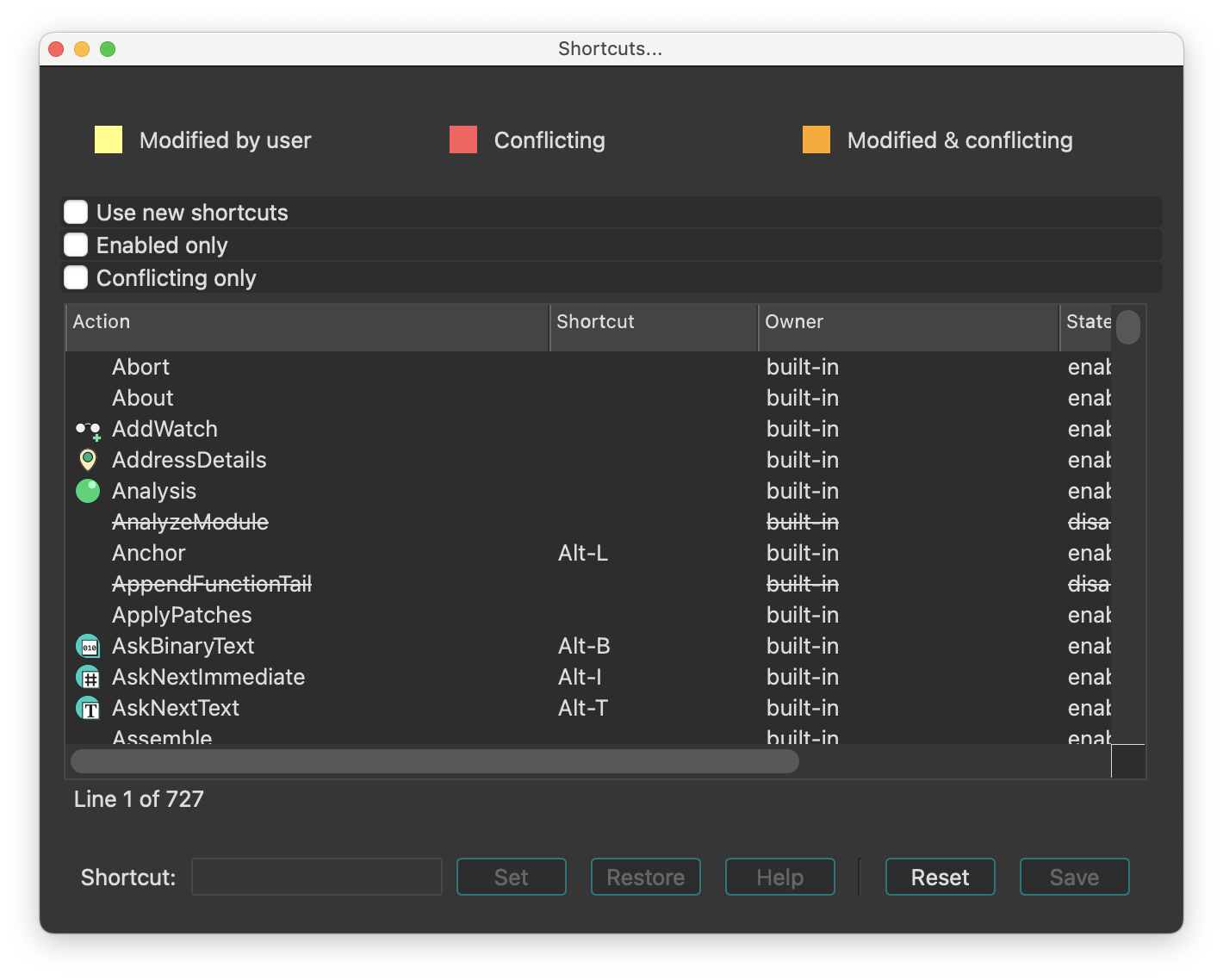Click the Owner column header
Image resolution: width=1223 pixels, height=980 pixels.
(908, 322)
